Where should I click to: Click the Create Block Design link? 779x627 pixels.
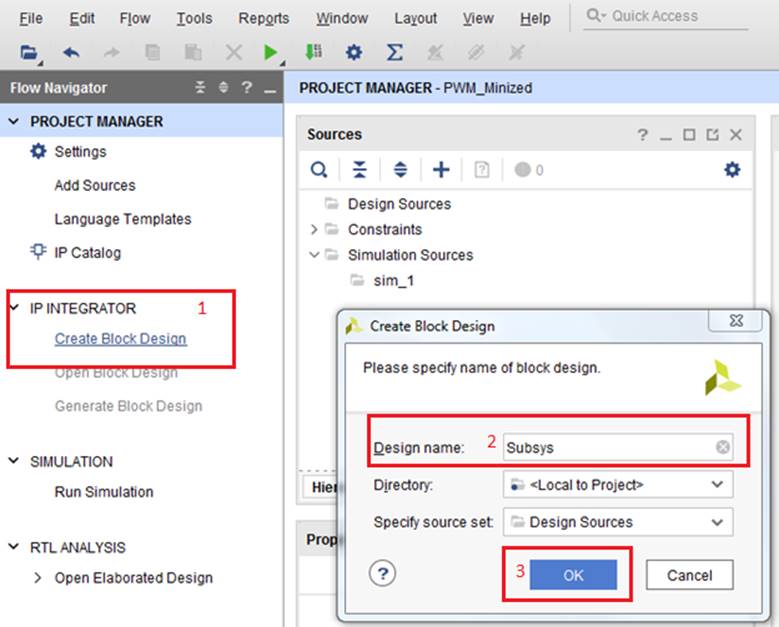coord(120,338)
